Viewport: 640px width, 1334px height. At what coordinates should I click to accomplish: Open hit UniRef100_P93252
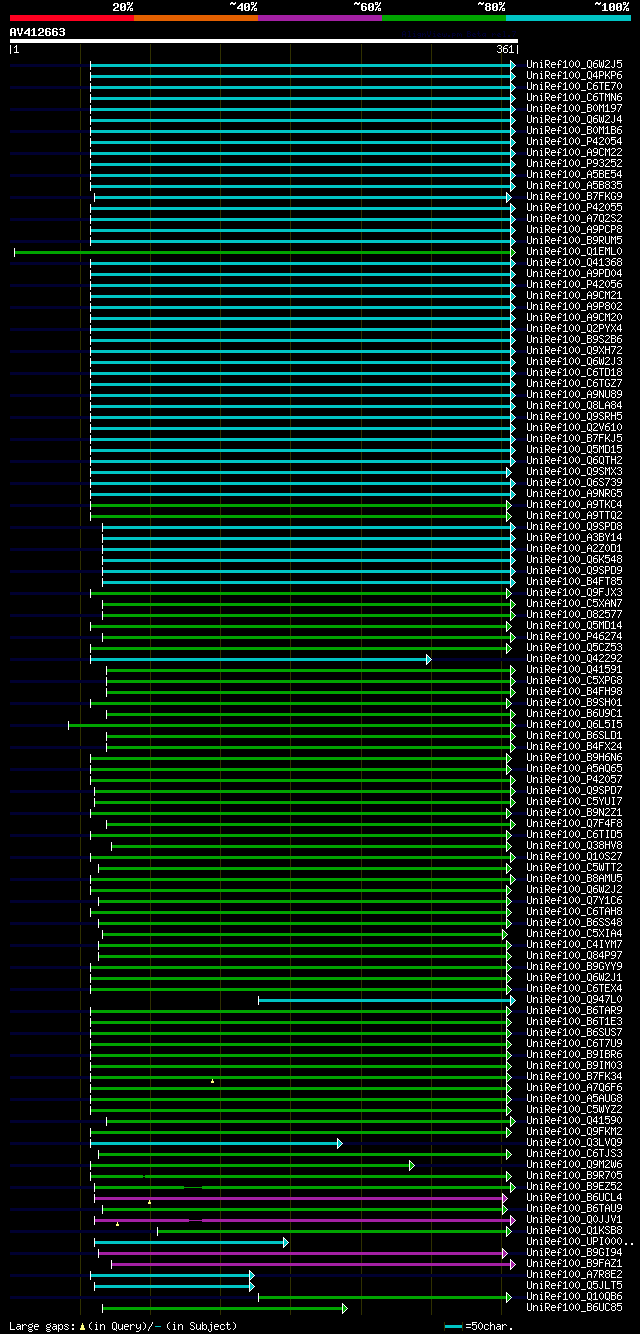(575, 164)
